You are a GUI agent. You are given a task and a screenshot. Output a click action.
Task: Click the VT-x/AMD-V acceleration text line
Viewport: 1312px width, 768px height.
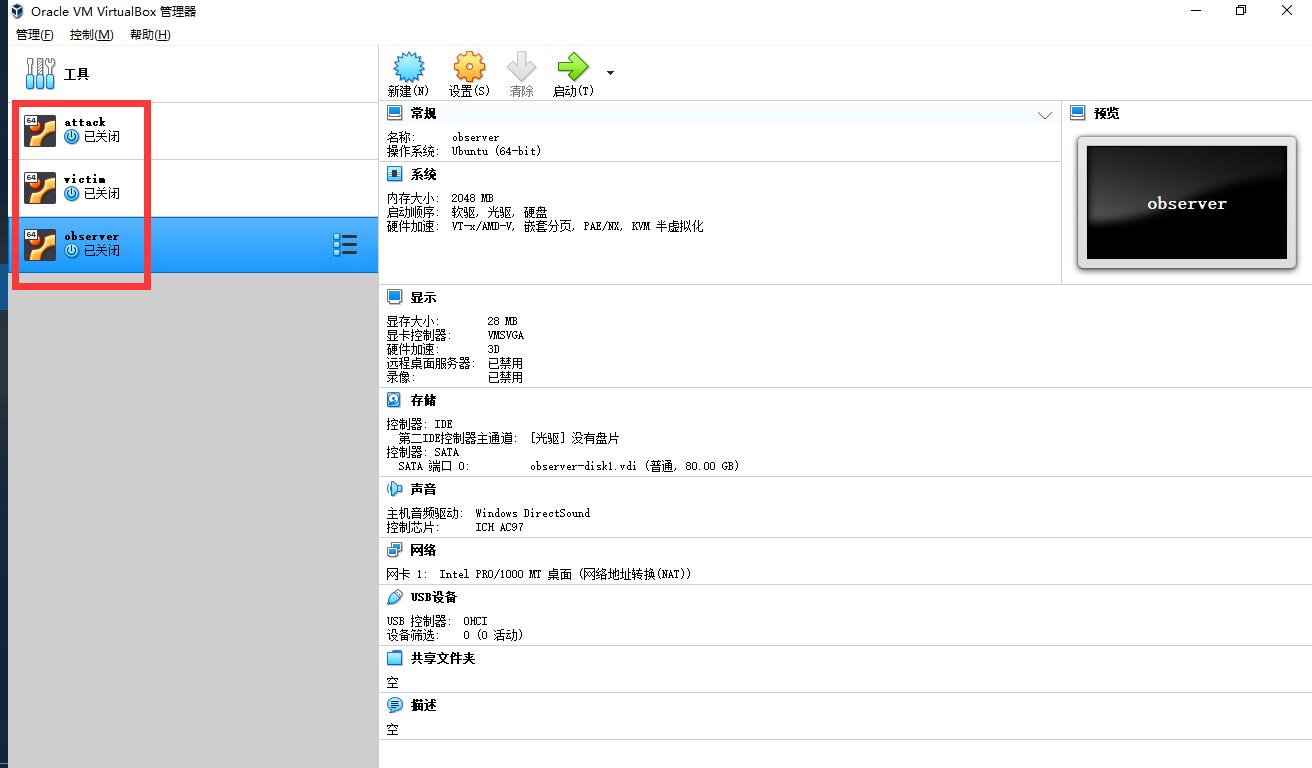click(577, 227)
